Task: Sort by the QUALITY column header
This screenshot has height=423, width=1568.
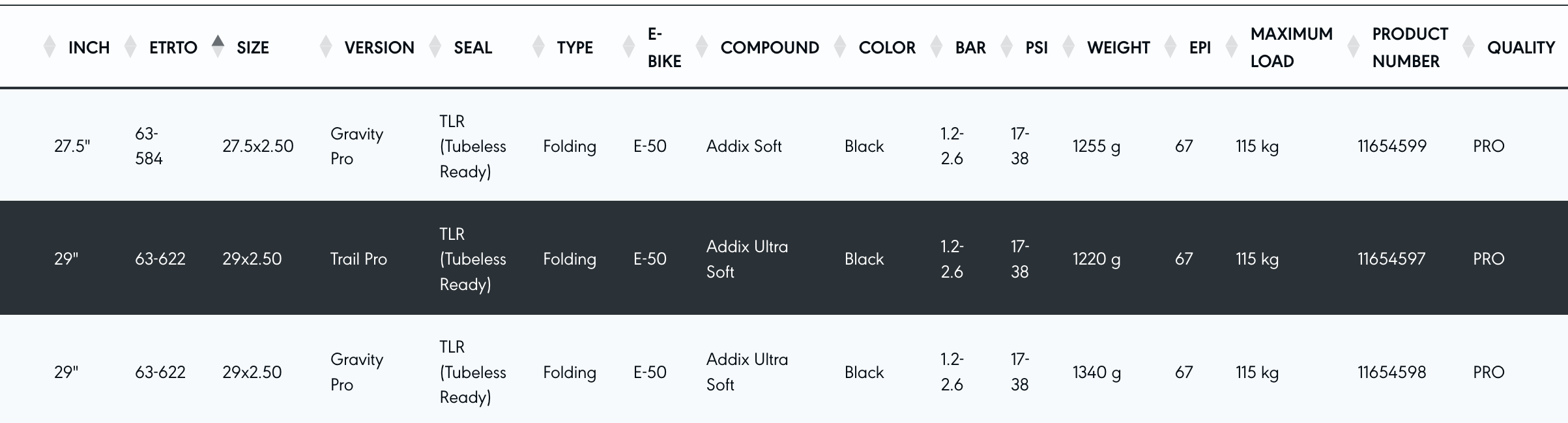Action: 1520,47
